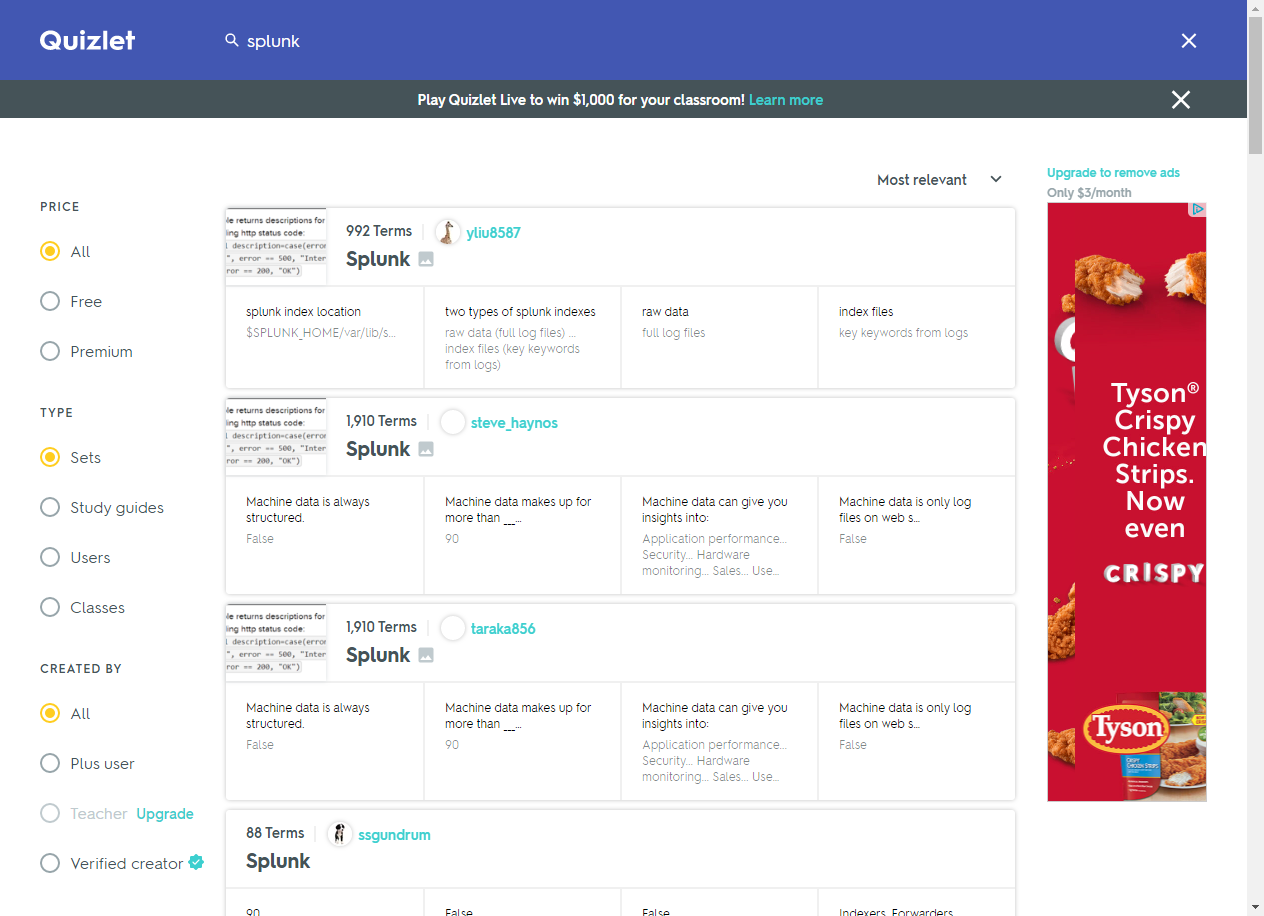Click the sort dropdown chevron arrow

coord(996,179)
